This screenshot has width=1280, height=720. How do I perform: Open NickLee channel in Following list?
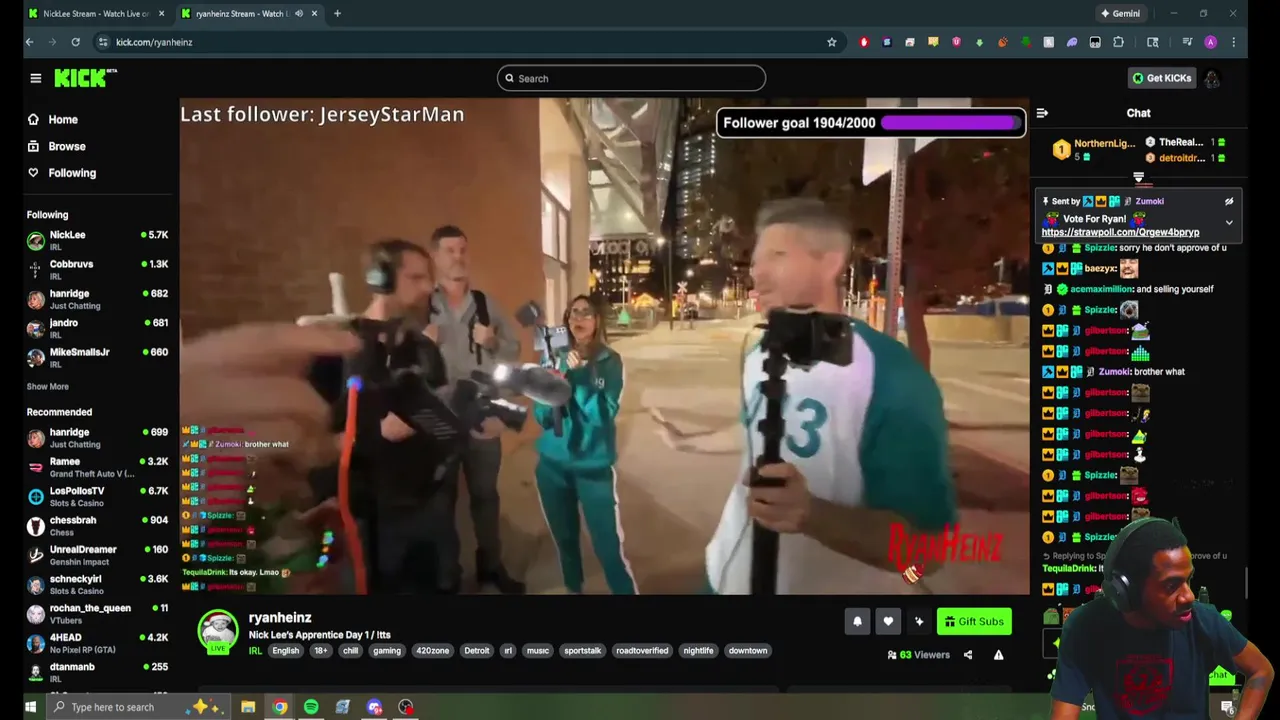click(x=97, y=240)
